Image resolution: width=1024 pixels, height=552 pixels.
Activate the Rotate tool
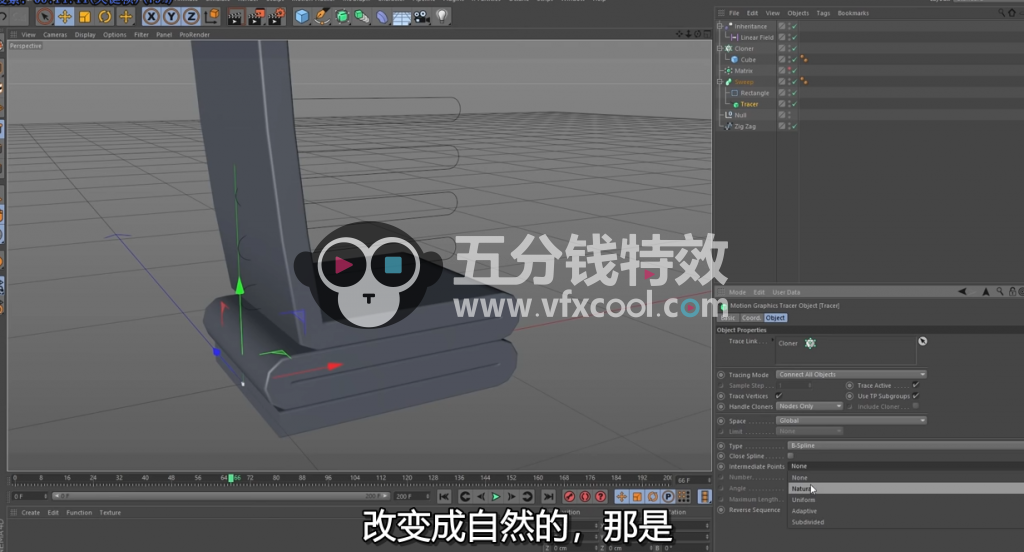[x=105, y=17]
